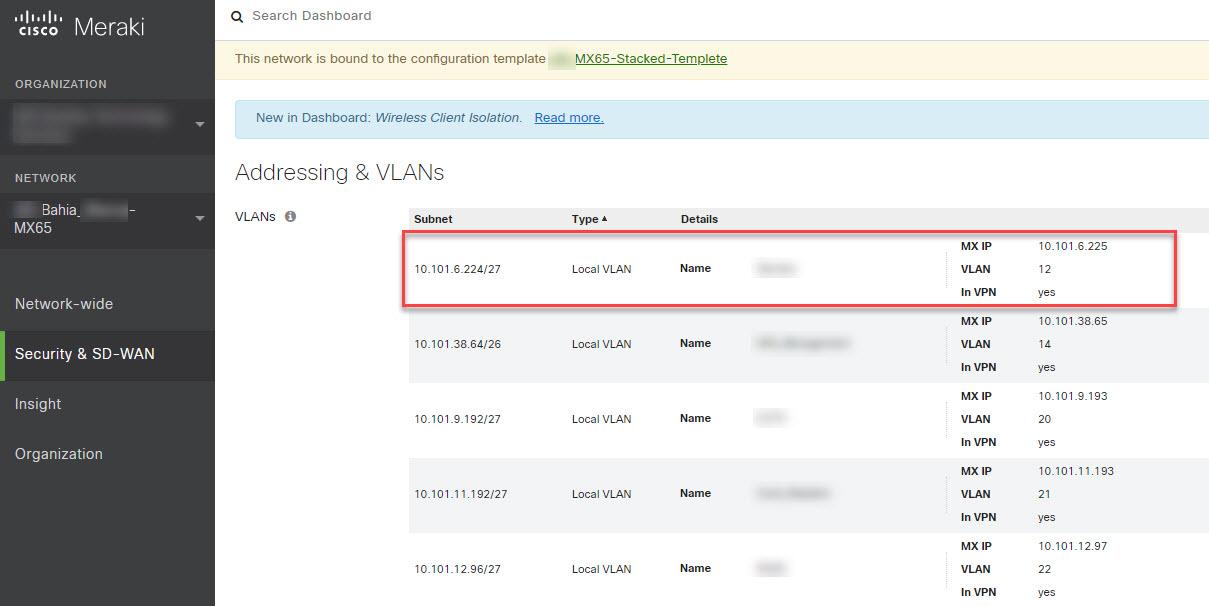The image size is (1209, 606).
Task: Open subnet 10.101.12.96/27 details
Action: [x=458, y=568]
